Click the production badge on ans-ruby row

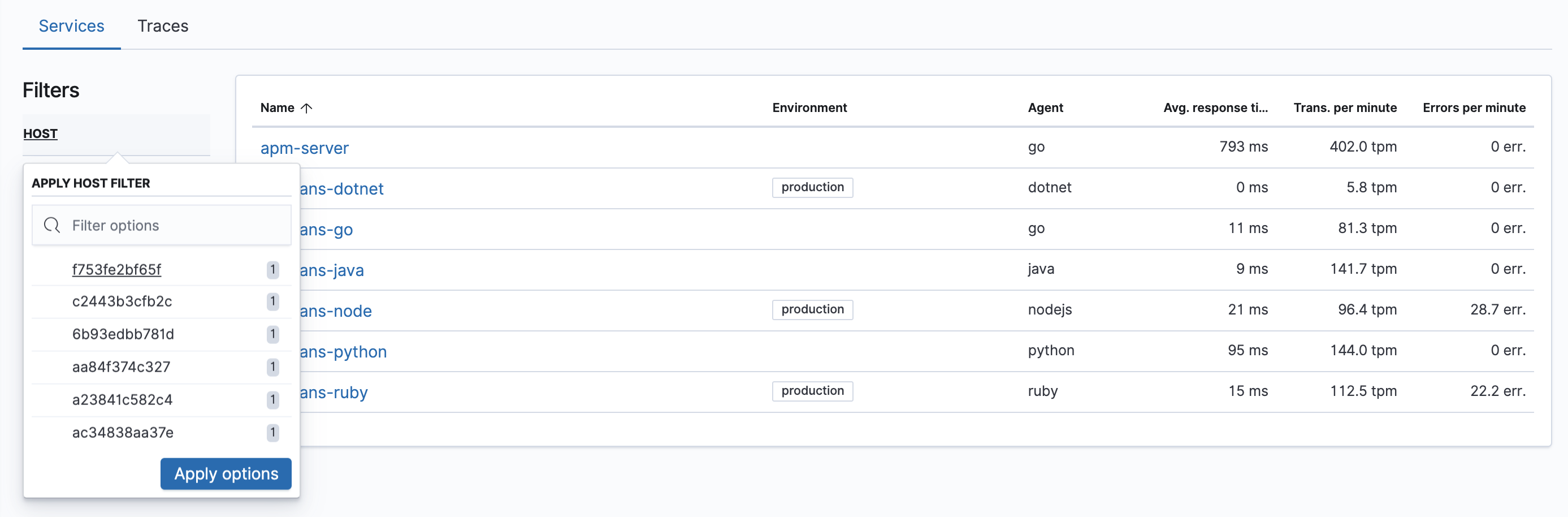[812, 391]
